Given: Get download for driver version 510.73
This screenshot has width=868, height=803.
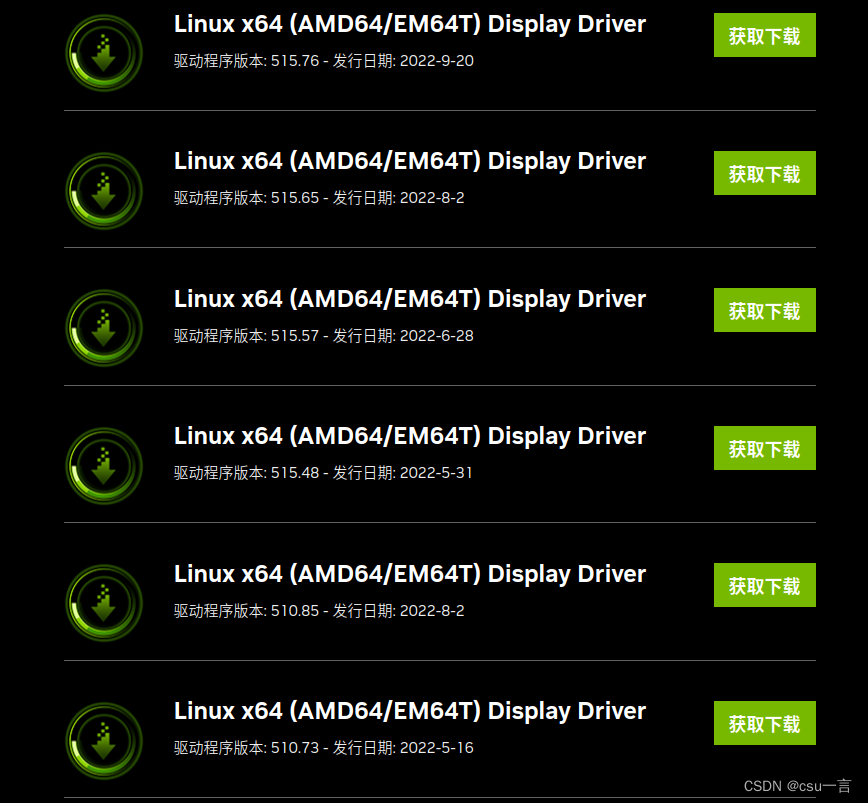Looking at the screenshot, I should coord(764,723).
